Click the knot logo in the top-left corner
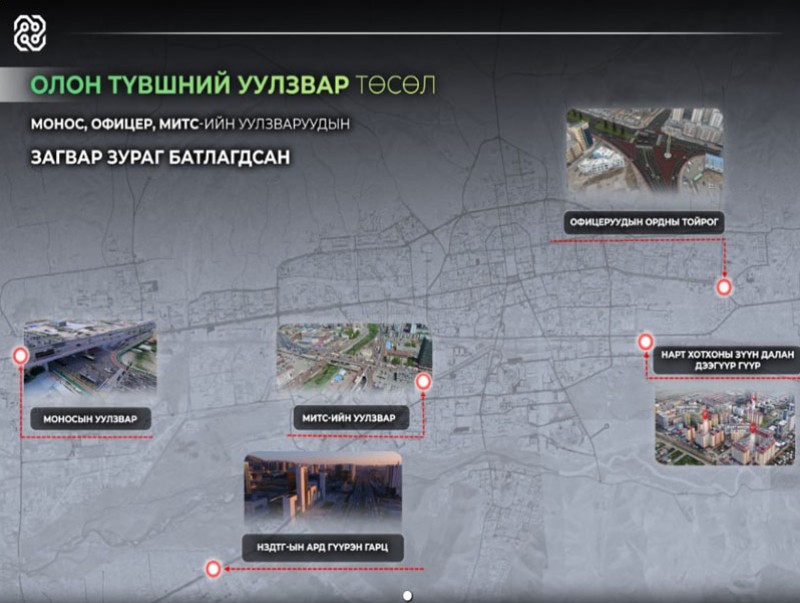The height and width of the screenshot is (603, 800). pos(29,33)
